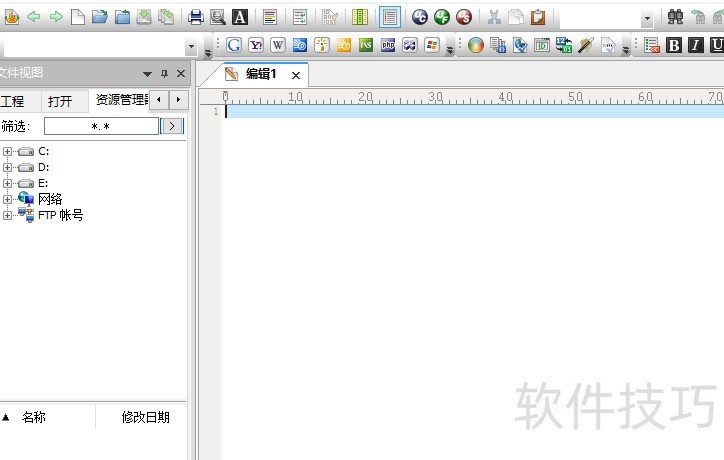Screen dimensions: 724x460
Task: Switch to the 资源管理器 tab
Action: 122,100
